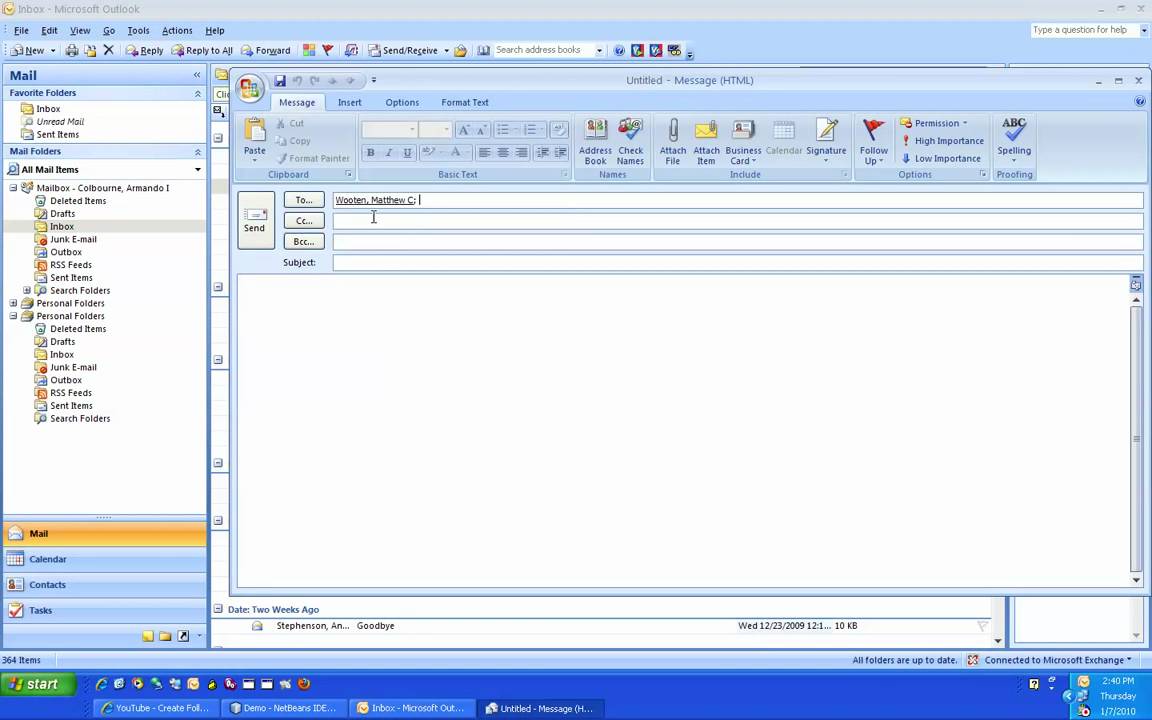Toggle underline formatting in Basic Text
The image size is (1152, 720).
point(407,153)
